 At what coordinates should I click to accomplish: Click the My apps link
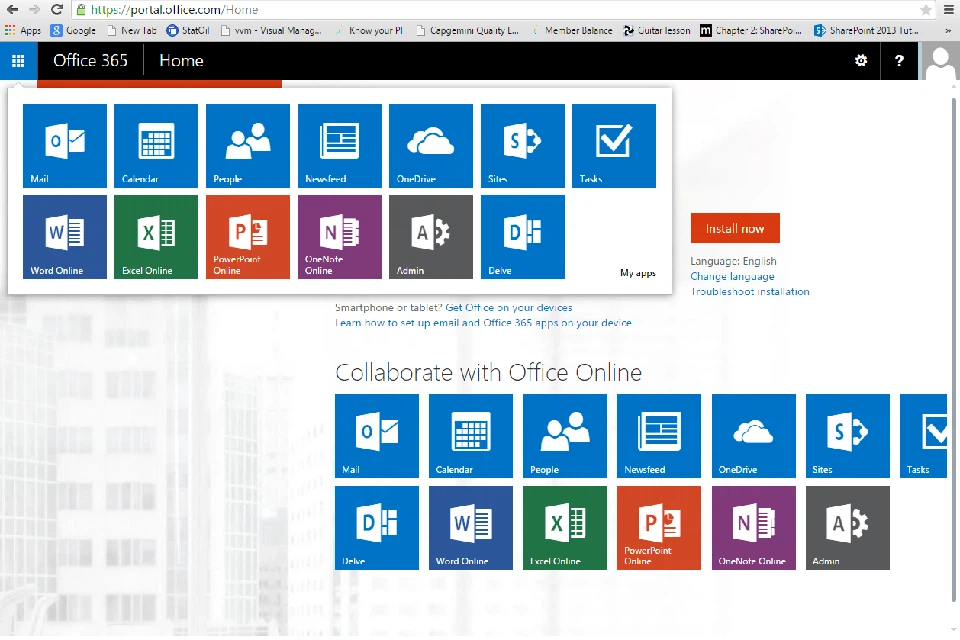(x=637, y=273)
